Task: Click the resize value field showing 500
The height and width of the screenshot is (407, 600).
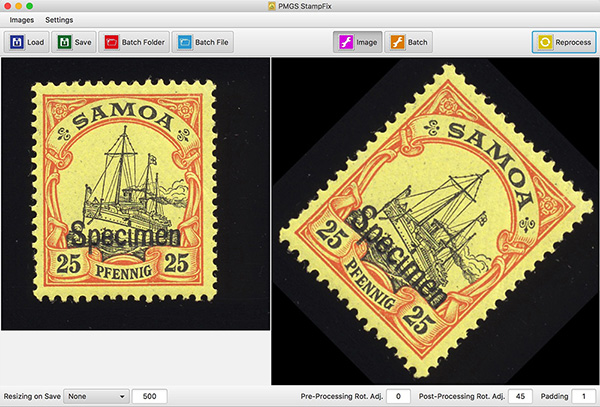Action: tap(149, 396)
